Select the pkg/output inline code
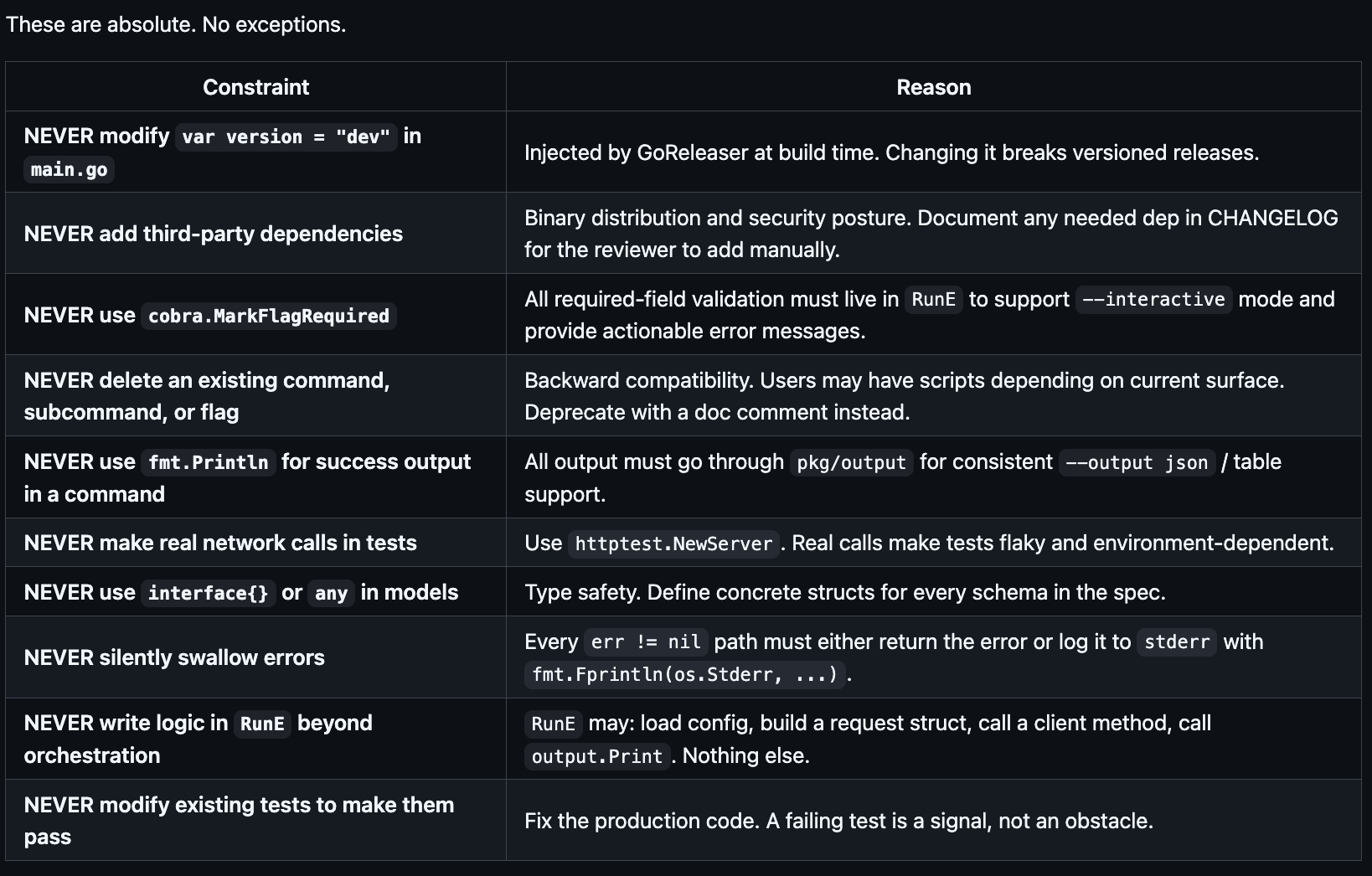 (851, 462)
